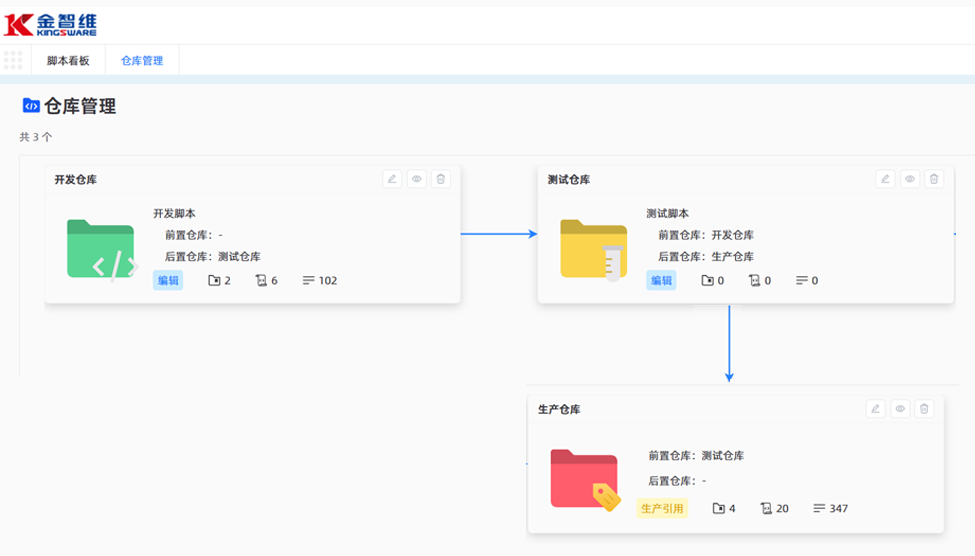Edit 开发仓库 using the pencil icon
The width and height of the screenshot is (975, 556).
pyautogui.click(x=392, y=179)
